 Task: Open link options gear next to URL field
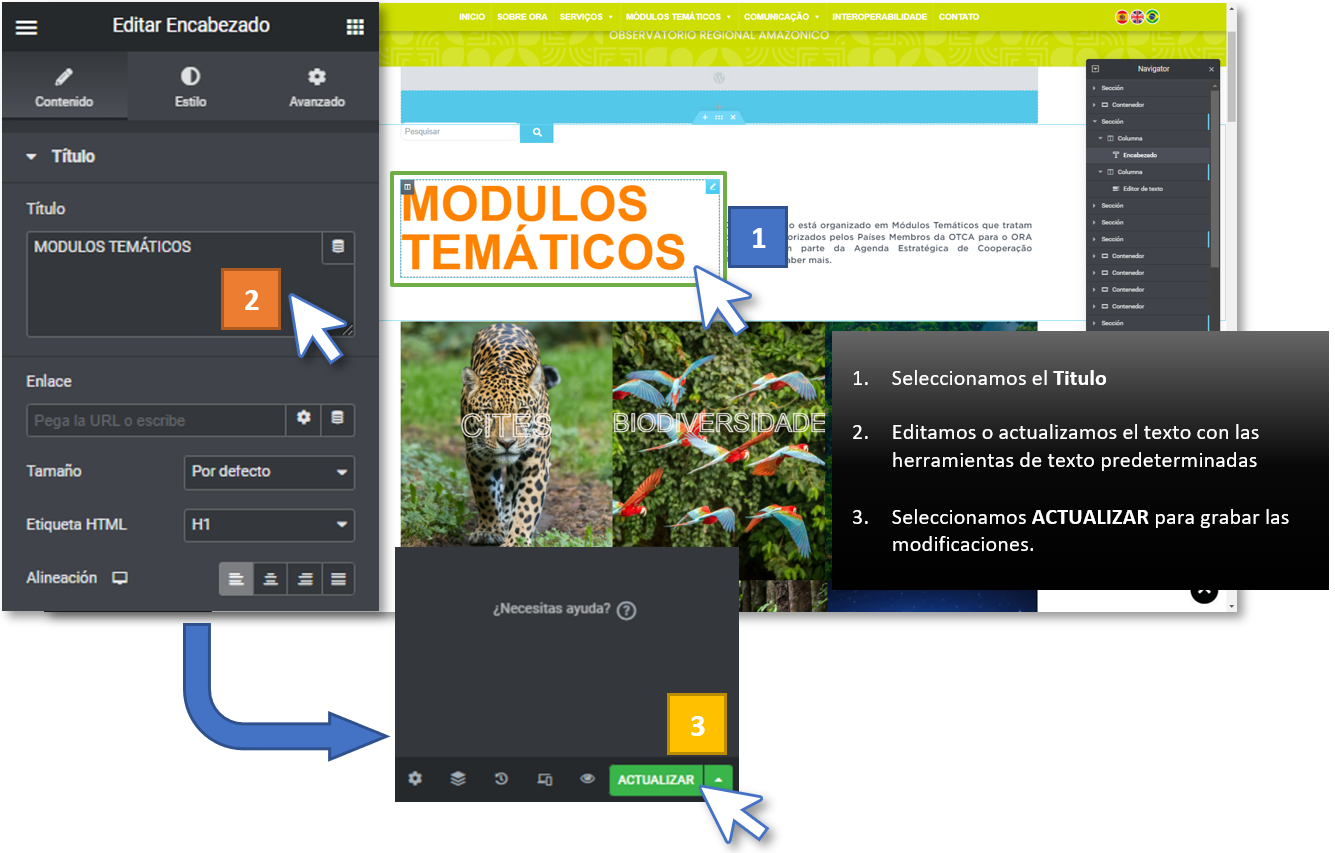(304, 419)
